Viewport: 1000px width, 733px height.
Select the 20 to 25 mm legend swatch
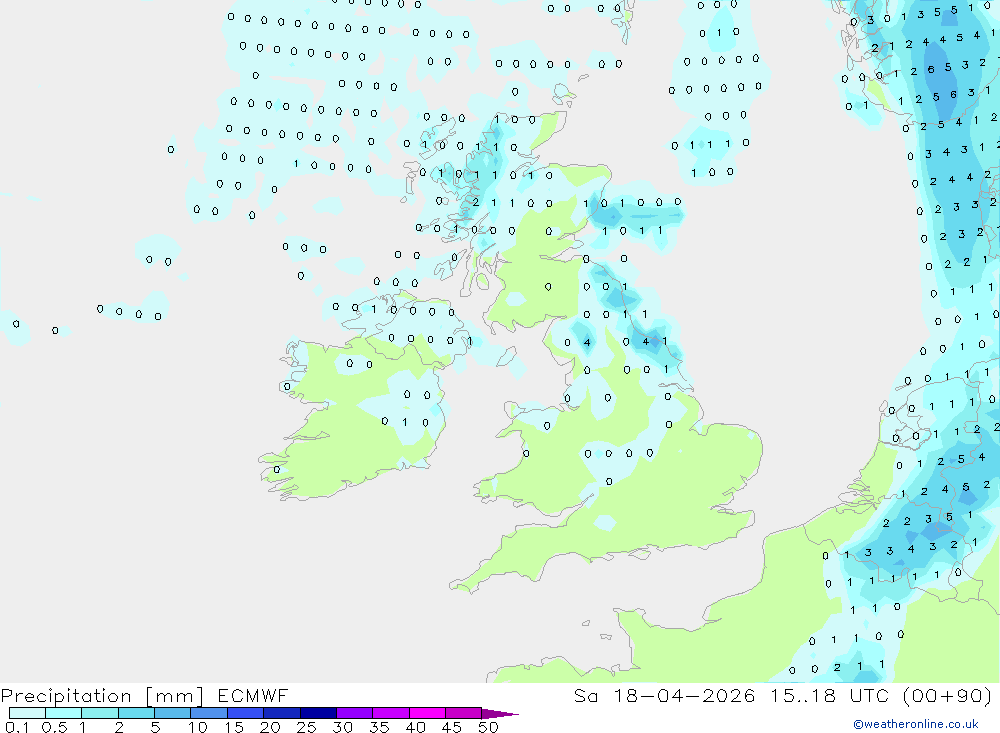pos(282,713)
